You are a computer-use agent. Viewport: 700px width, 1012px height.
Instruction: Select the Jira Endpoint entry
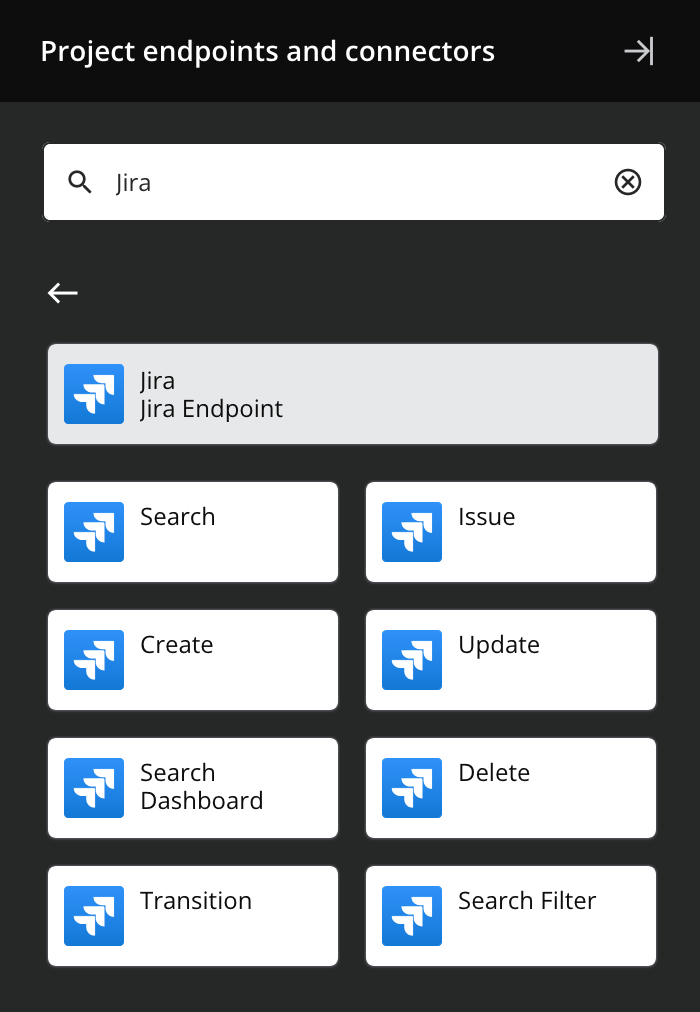[352, 394]
